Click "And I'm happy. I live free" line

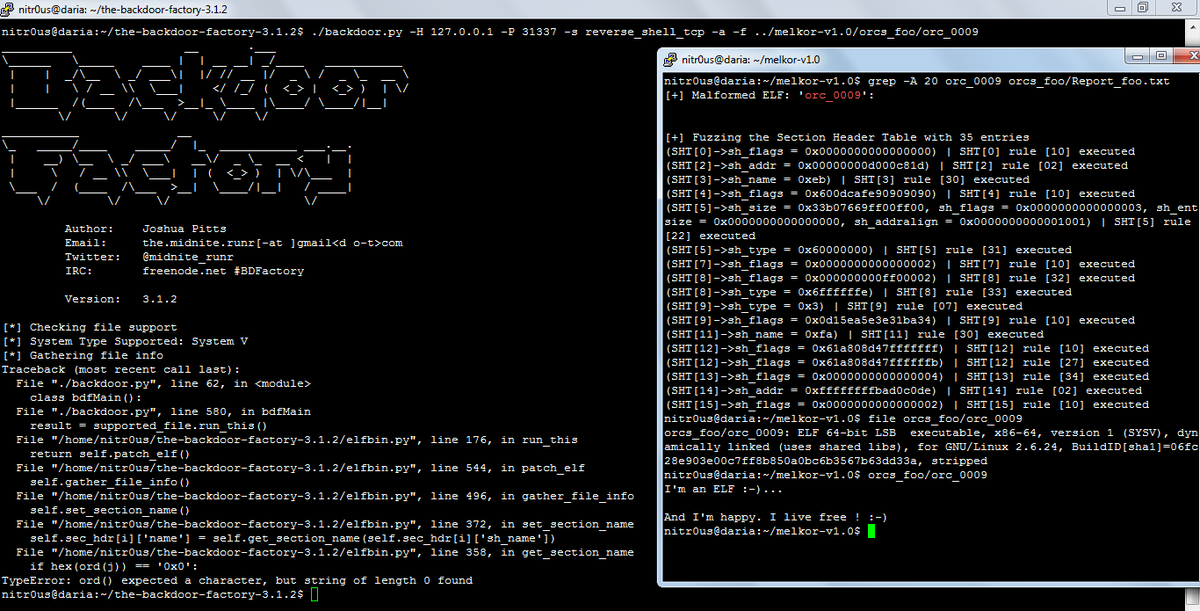click(x=775, y=517)
